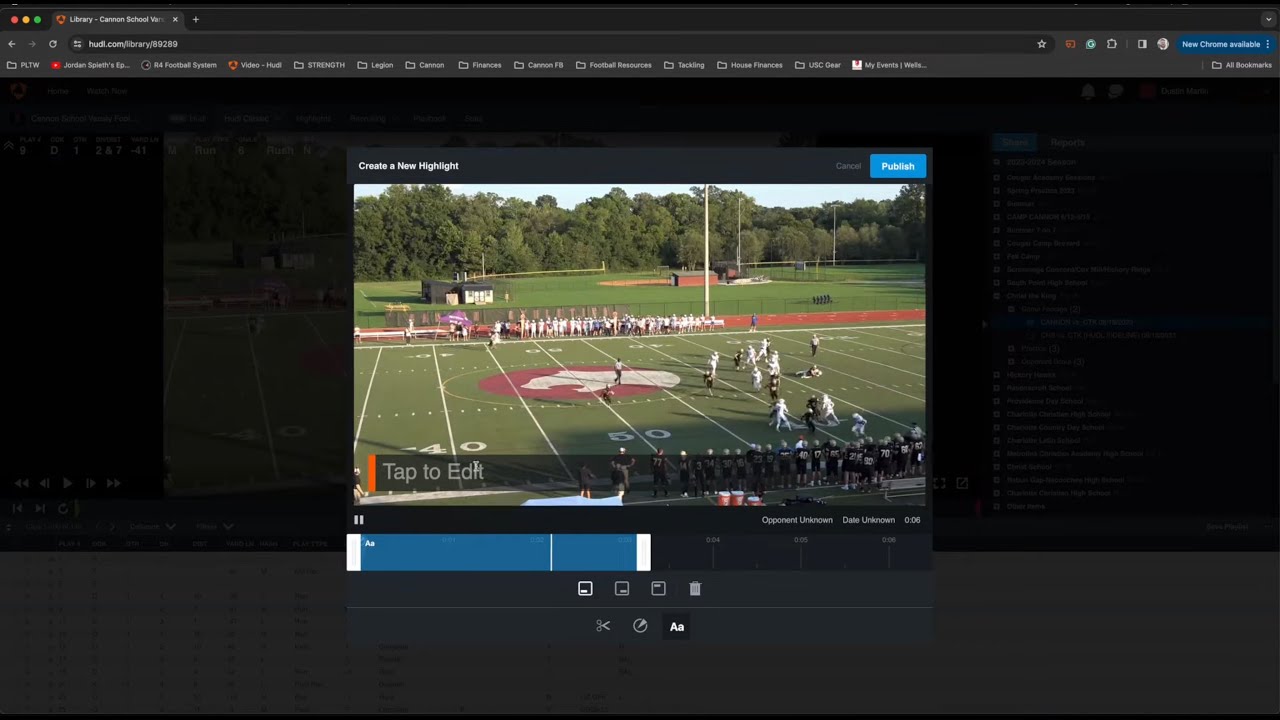Open R4 Football System bookmark
The height and width of the screenshot is (720, 1280).
179,65
